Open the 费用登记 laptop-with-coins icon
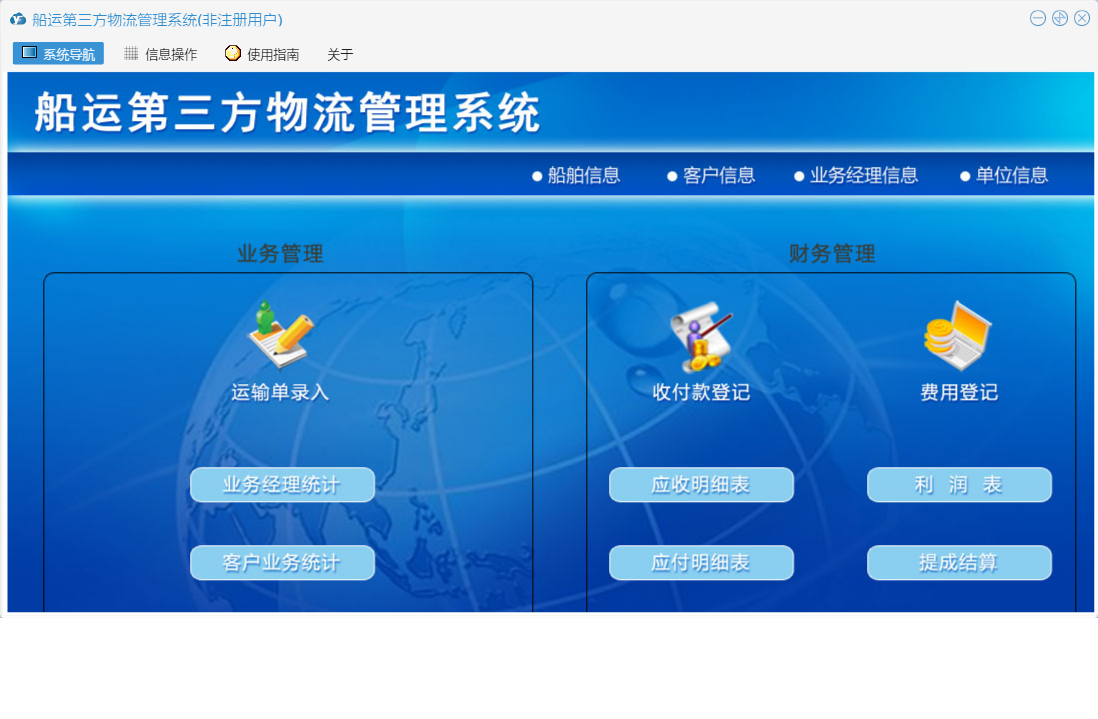 pyautogui.click(x=958, y=336)
